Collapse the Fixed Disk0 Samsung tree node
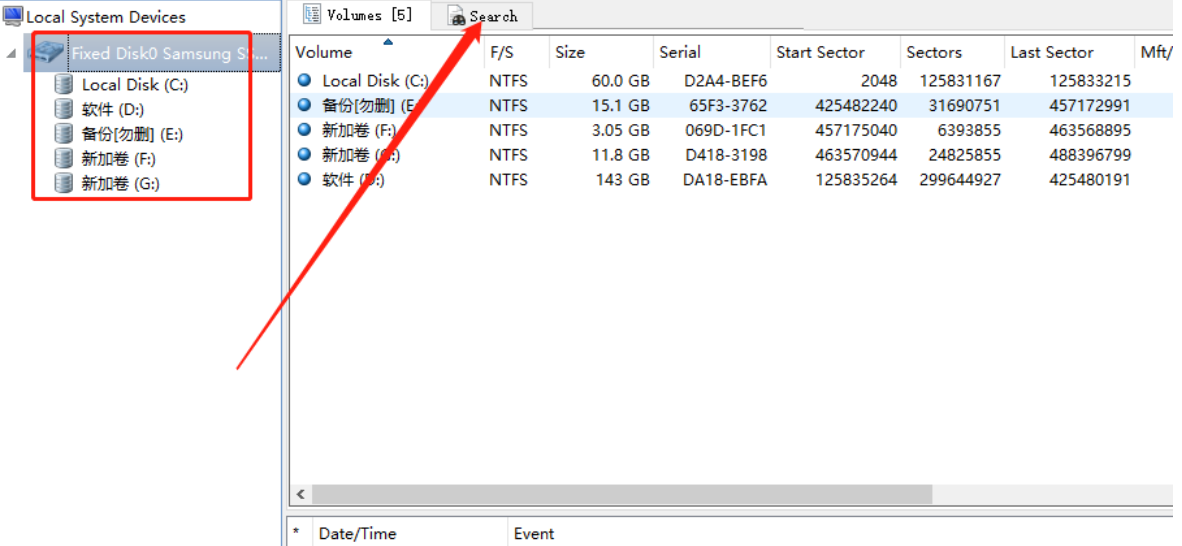This screenshot has width=1182, height=546. (x=12, y=54)
